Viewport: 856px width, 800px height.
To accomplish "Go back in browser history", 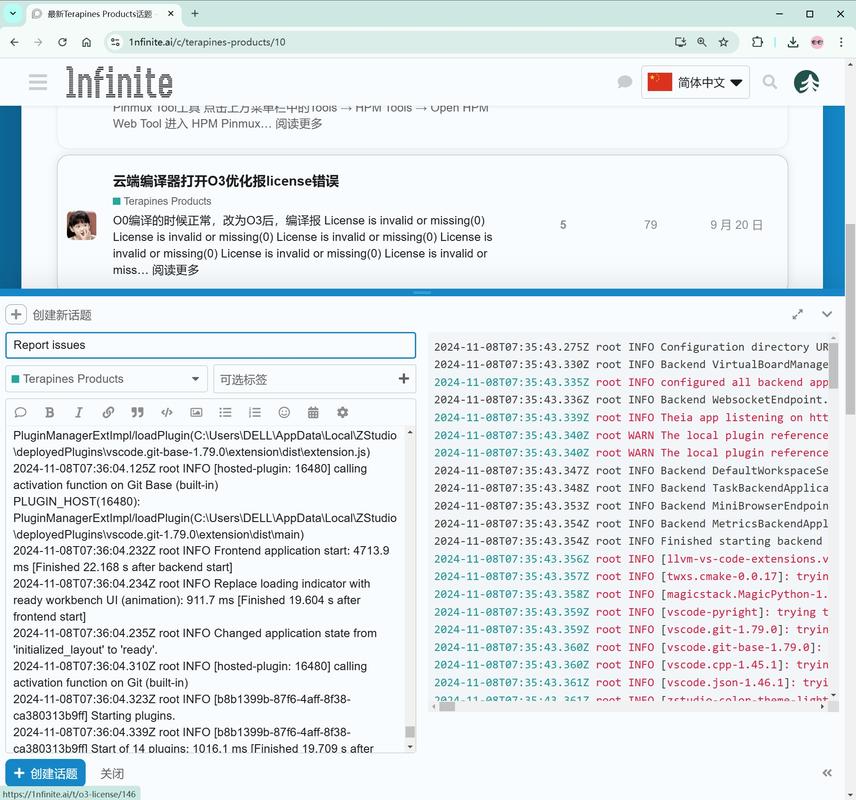I will coord(15,42).
